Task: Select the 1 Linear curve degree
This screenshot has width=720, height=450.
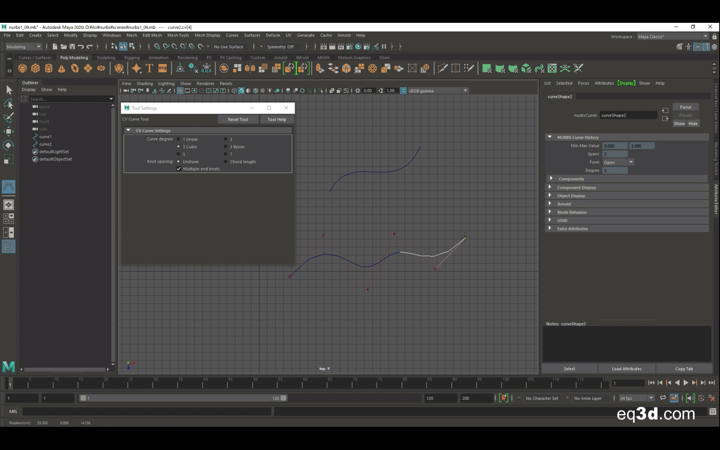Action: click(x=179, y=140)
